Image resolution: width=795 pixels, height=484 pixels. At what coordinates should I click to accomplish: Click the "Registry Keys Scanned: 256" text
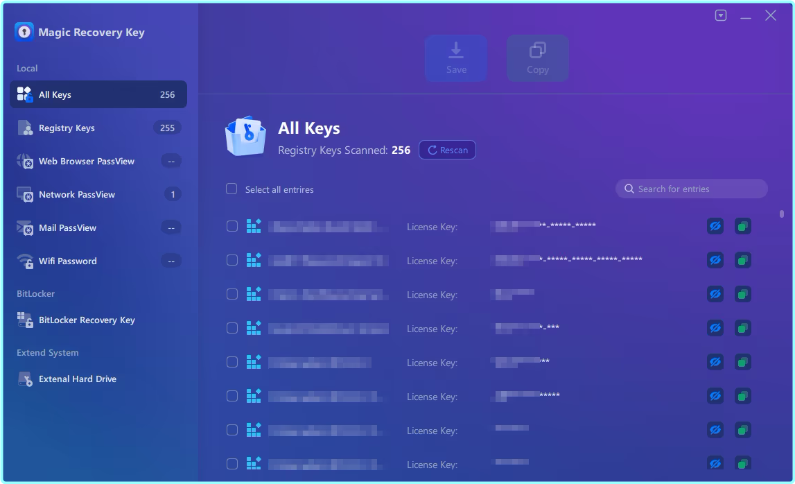tap(344, 150)
